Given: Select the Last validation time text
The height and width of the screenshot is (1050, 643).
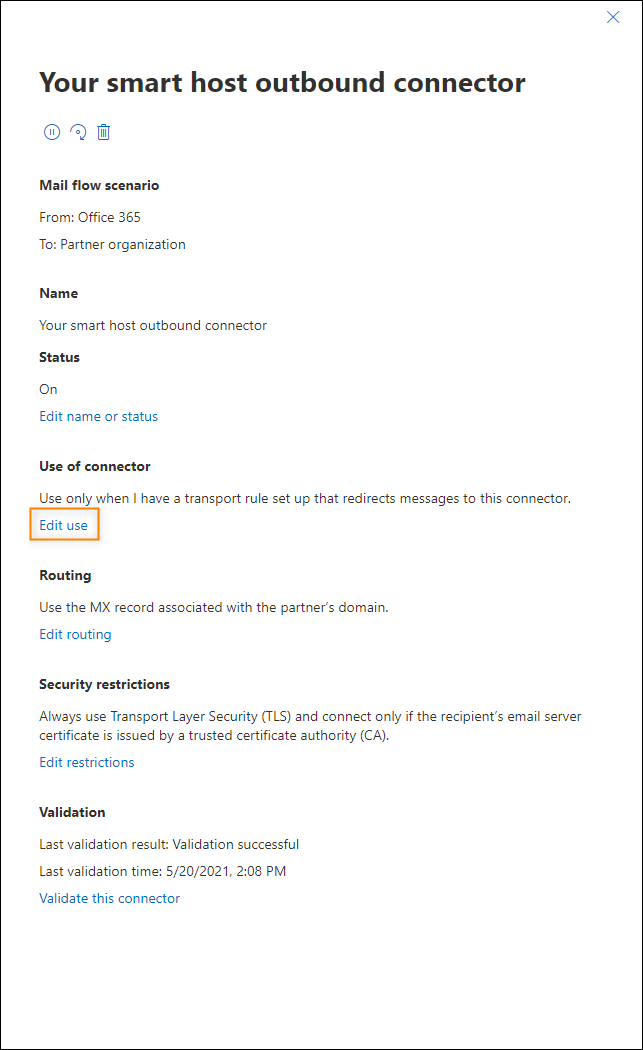Looking at the screenshot, I should [x=163, y=871].
